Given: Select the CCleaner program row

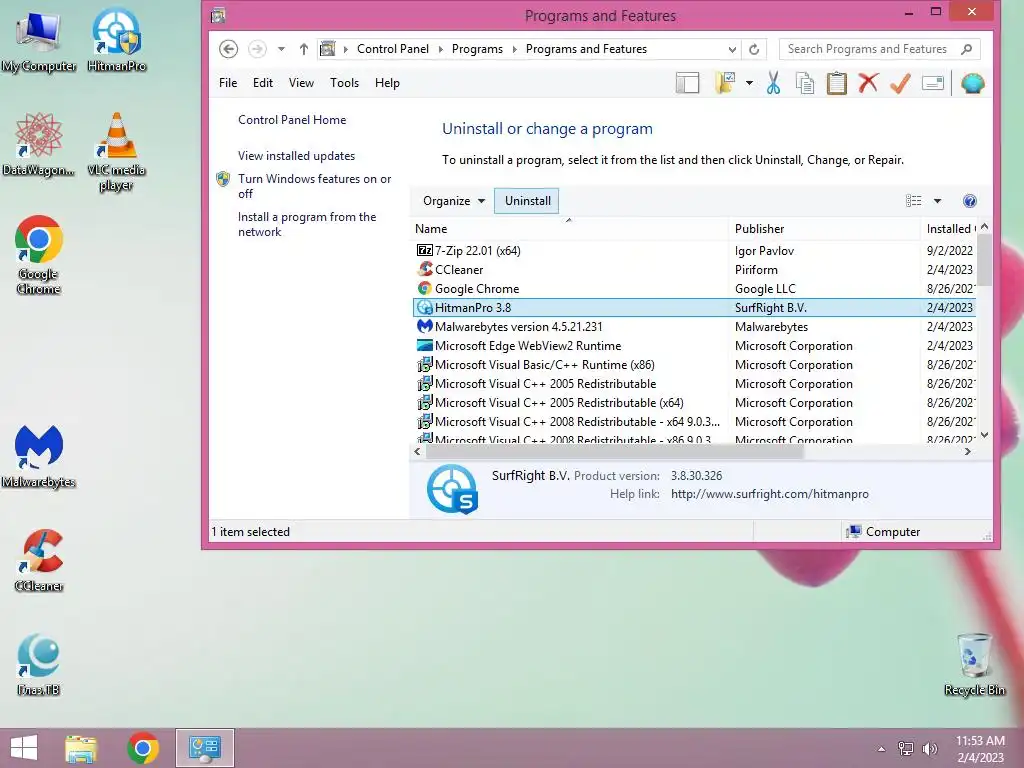Looking at the screenshot, I should pyautogui.click(x=695, y=270).
